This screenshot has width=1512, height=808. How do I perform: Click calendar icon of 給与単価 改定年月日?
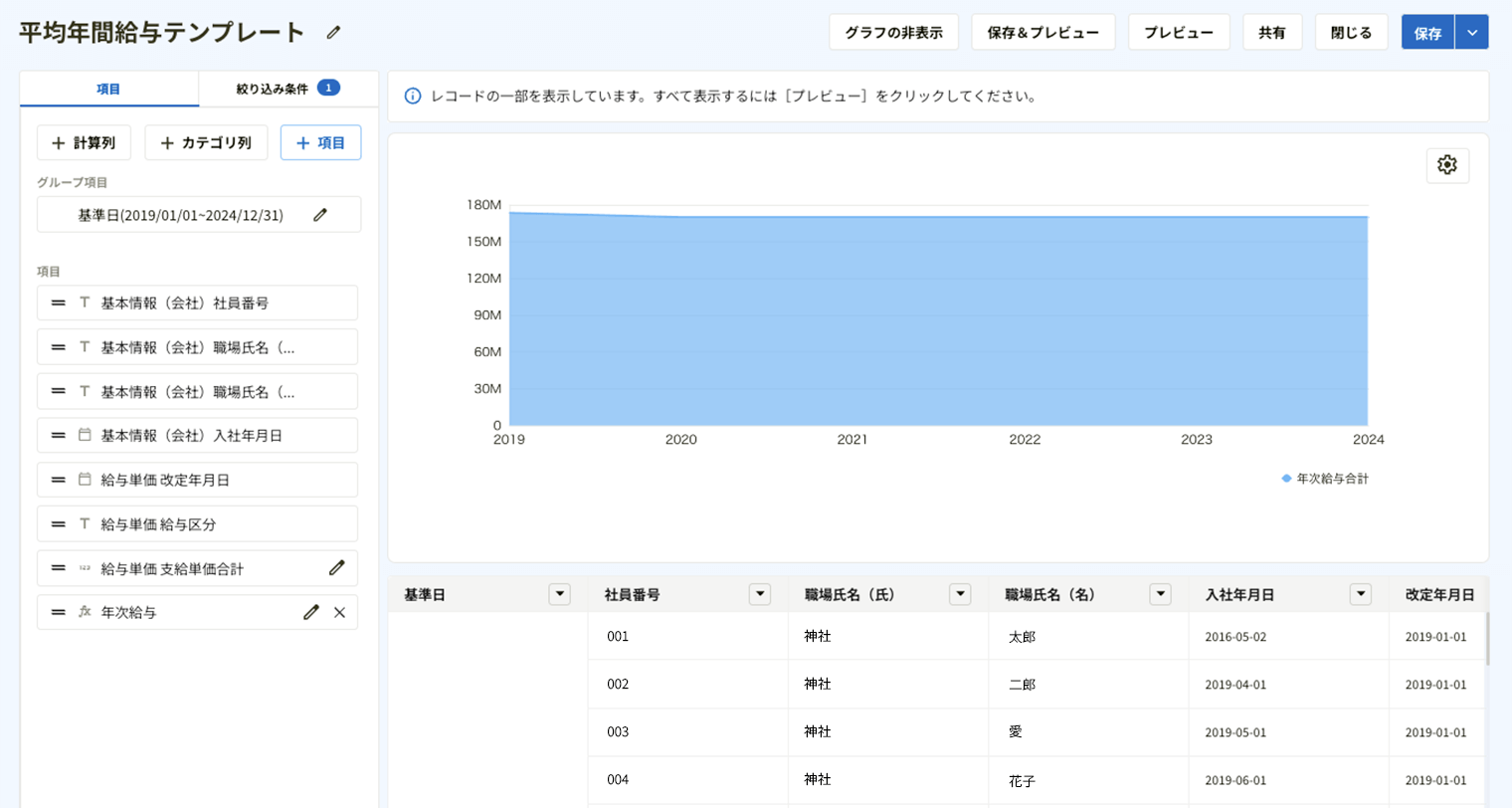[85, 480]
